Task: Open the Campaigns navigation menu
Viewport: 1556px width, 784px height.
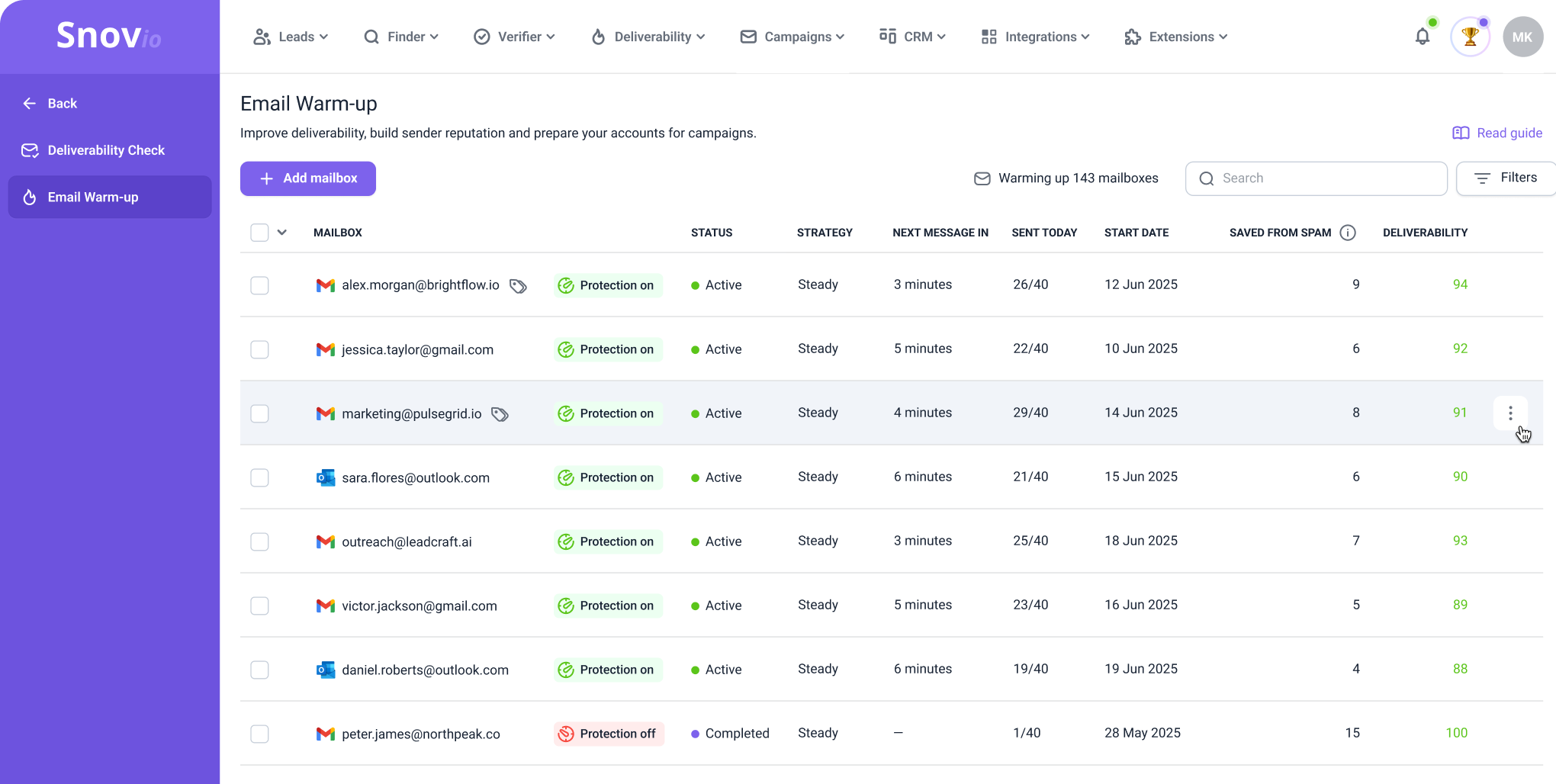Action: (792, 37)
